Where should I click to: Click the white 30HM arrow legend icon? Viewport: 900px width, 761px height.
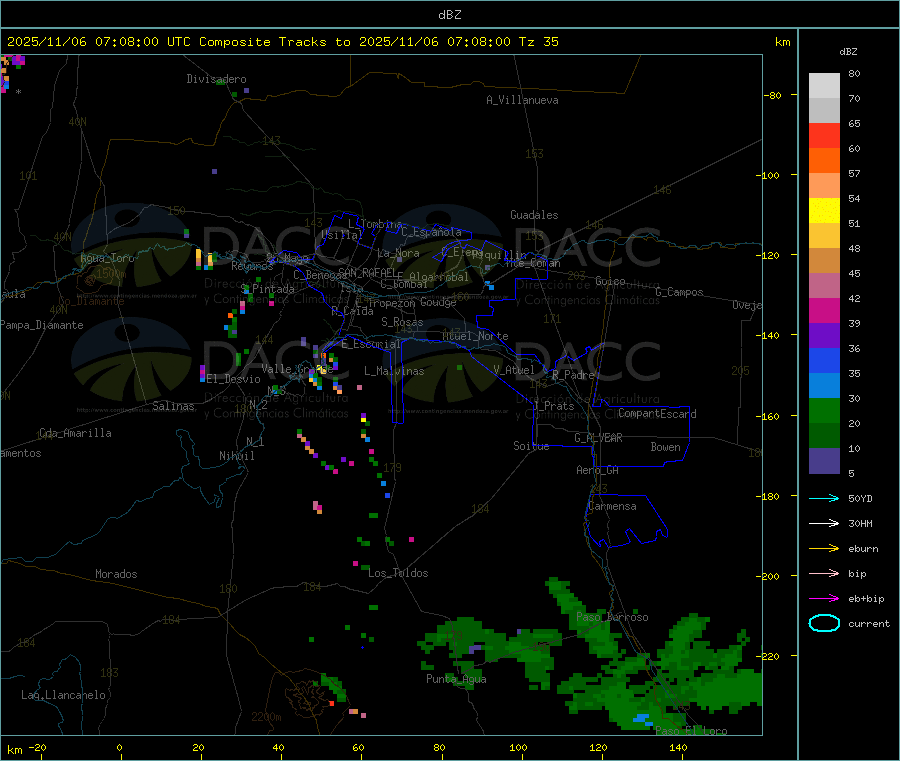[x=824, y=523]
